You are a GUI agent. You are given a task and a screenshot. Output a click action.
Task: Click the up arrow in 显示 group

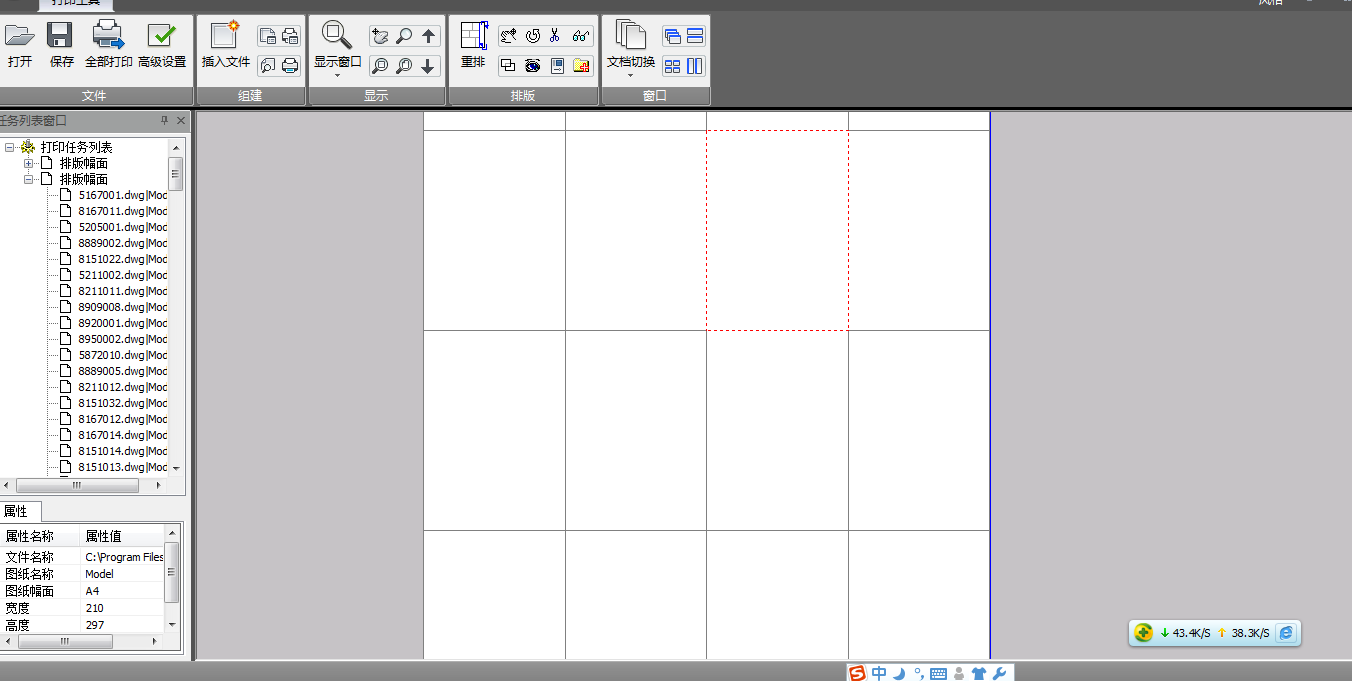(x=429, y=37)
